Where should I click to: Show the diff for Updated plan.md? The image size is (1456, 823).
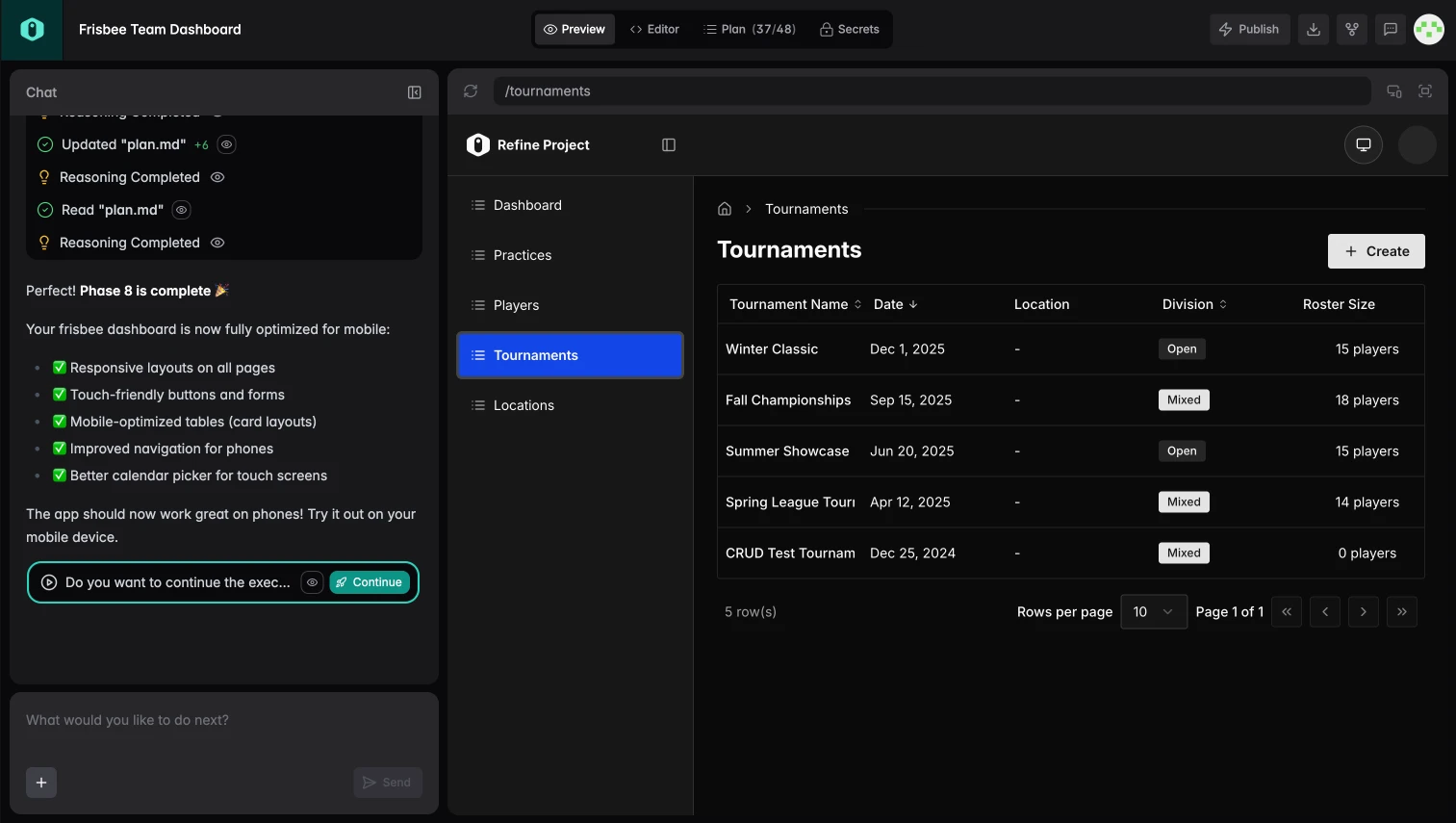[226, 143]
